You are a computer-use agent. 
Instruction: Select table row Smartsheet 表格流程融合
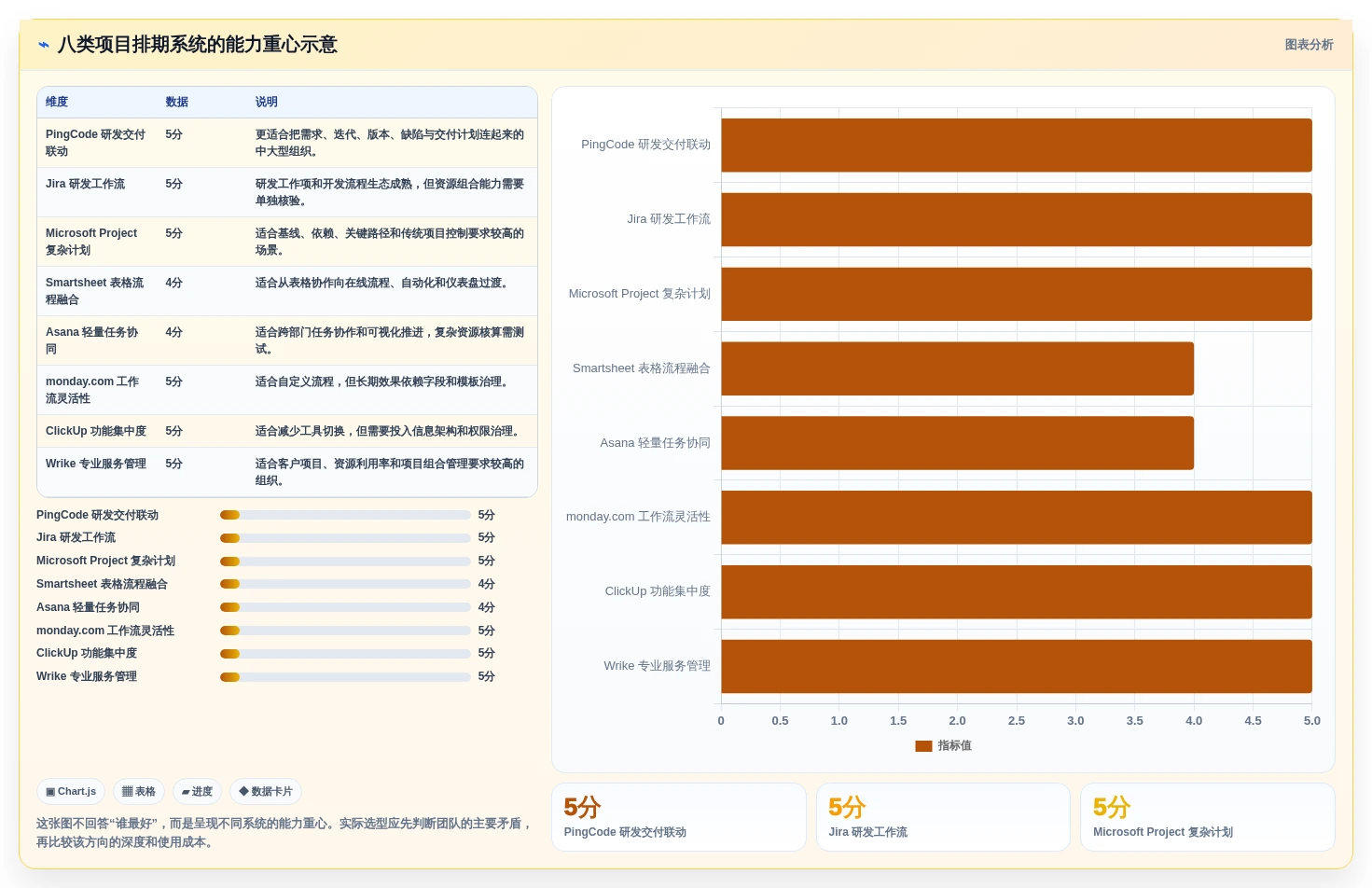(x=287, y=291)
